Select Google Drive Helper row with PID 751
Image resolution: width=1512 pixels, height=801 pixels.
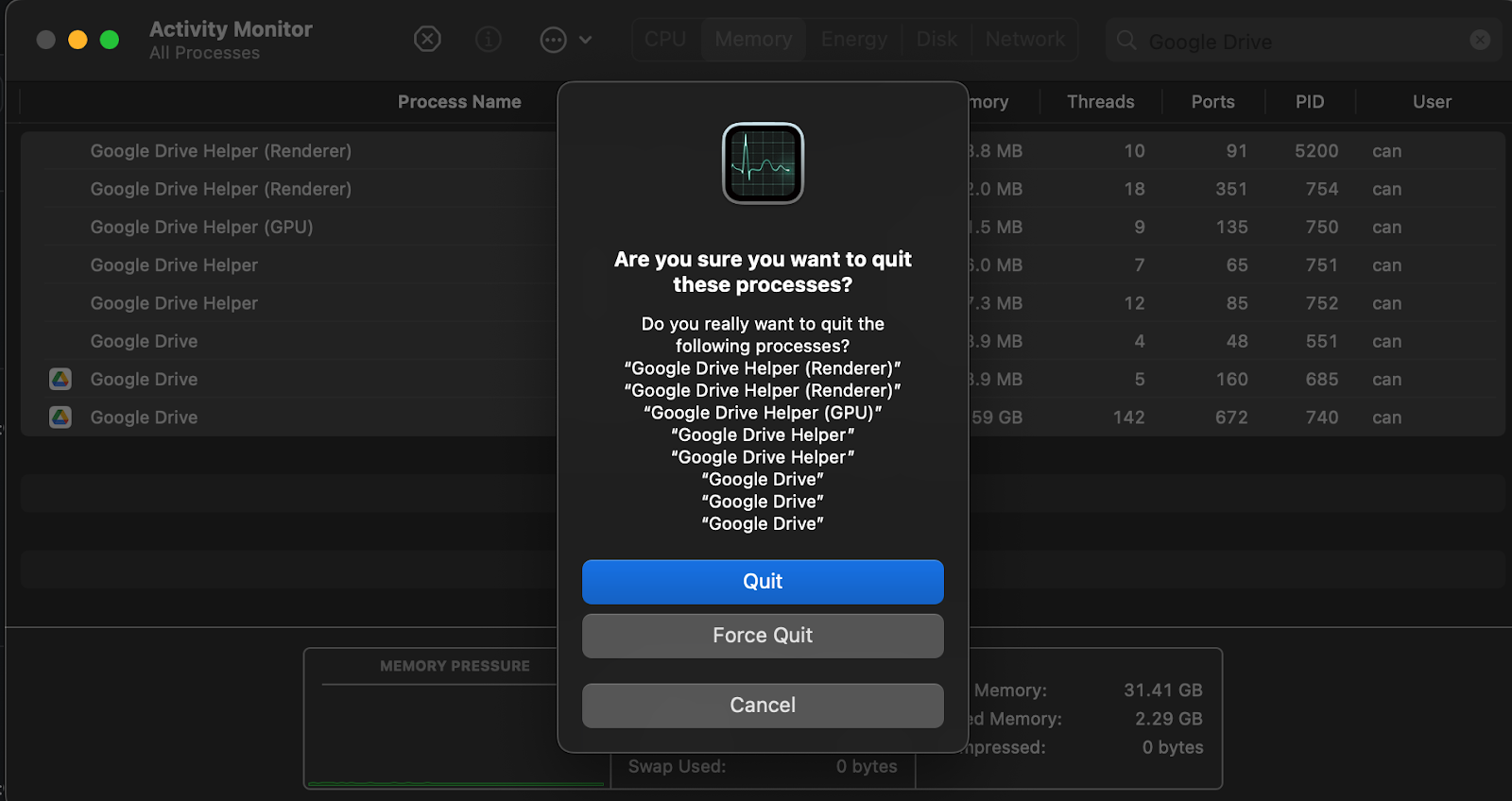pyautogui.click(x=763, y=265)
